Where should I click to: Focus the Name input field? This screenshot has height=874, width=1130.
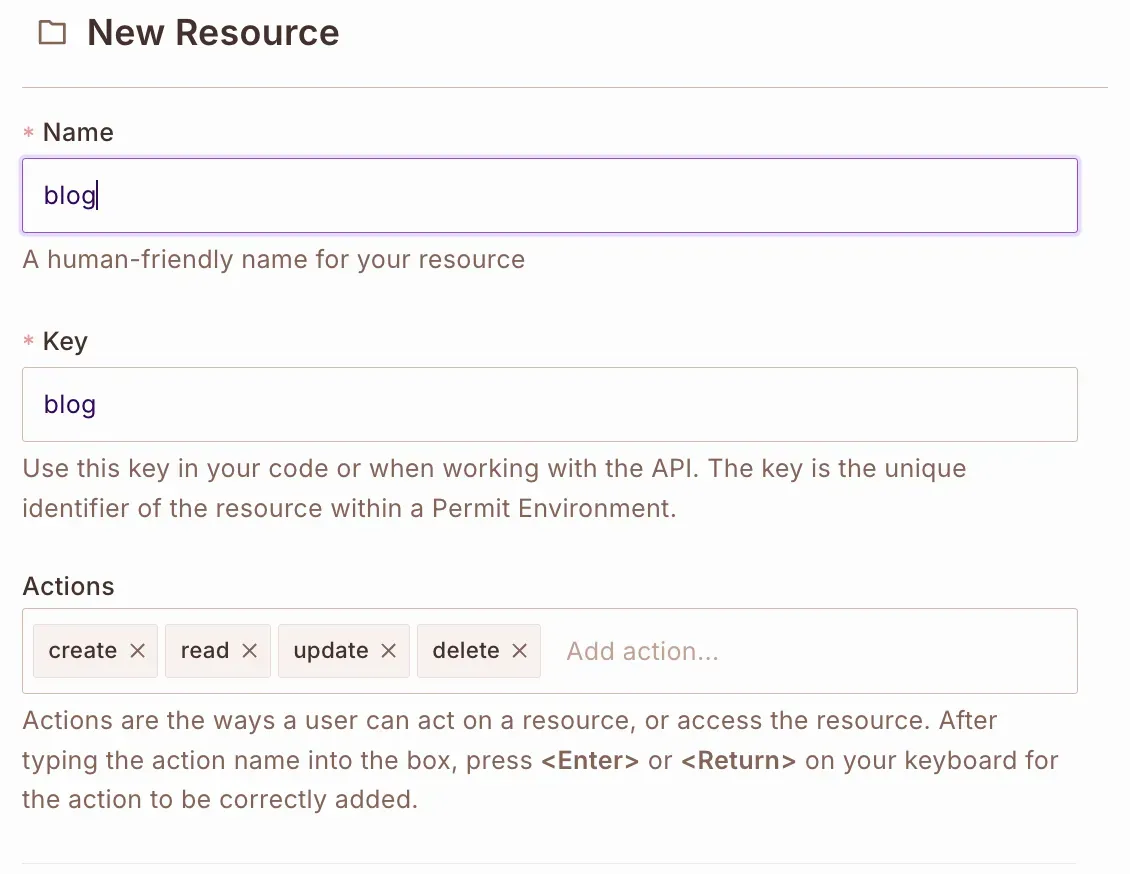click(x=550, y=196)
